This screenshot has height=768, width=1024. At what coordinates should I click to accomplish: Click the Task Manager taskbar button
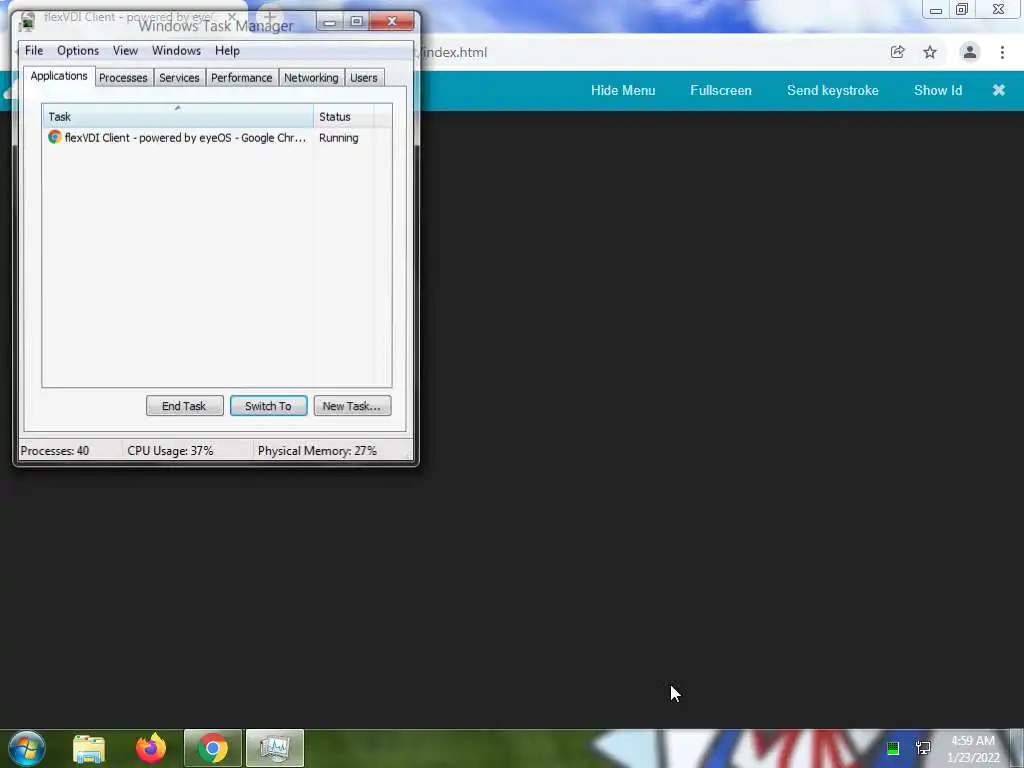tap(275, 748)
